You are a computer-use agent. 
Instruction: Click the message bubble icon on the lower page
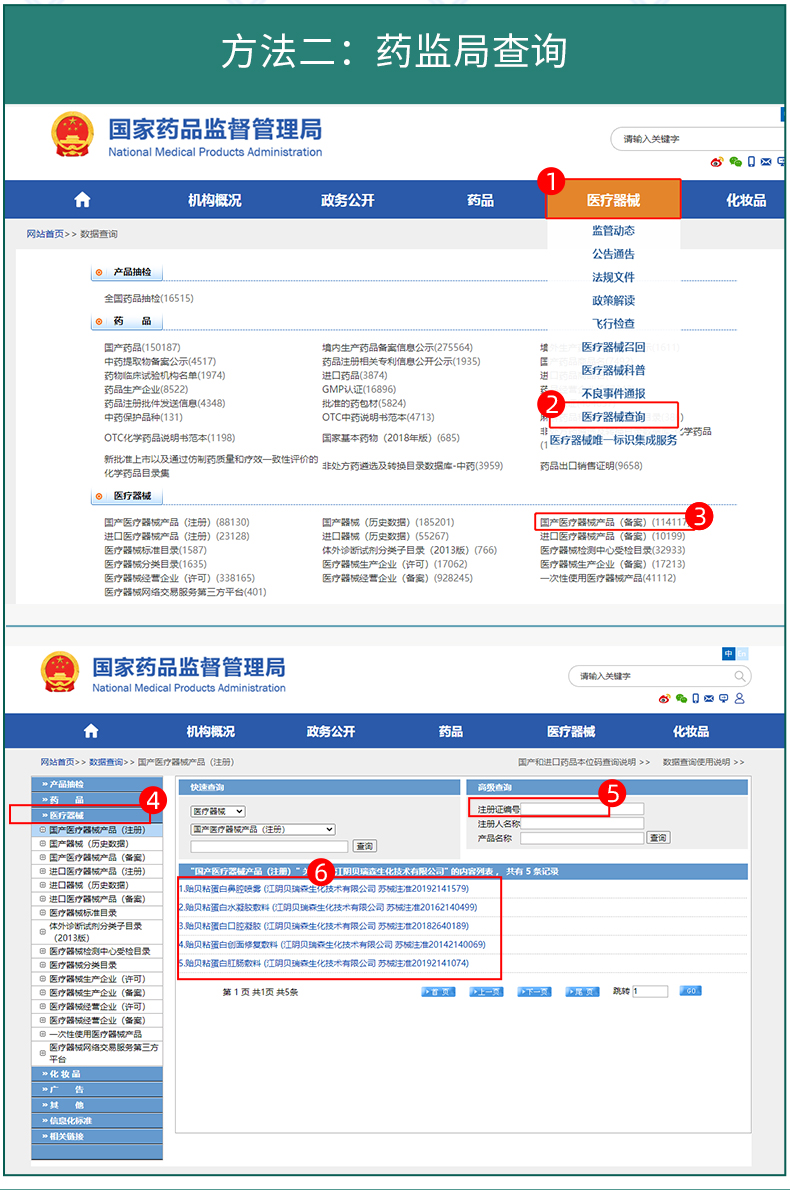[724, 698]
